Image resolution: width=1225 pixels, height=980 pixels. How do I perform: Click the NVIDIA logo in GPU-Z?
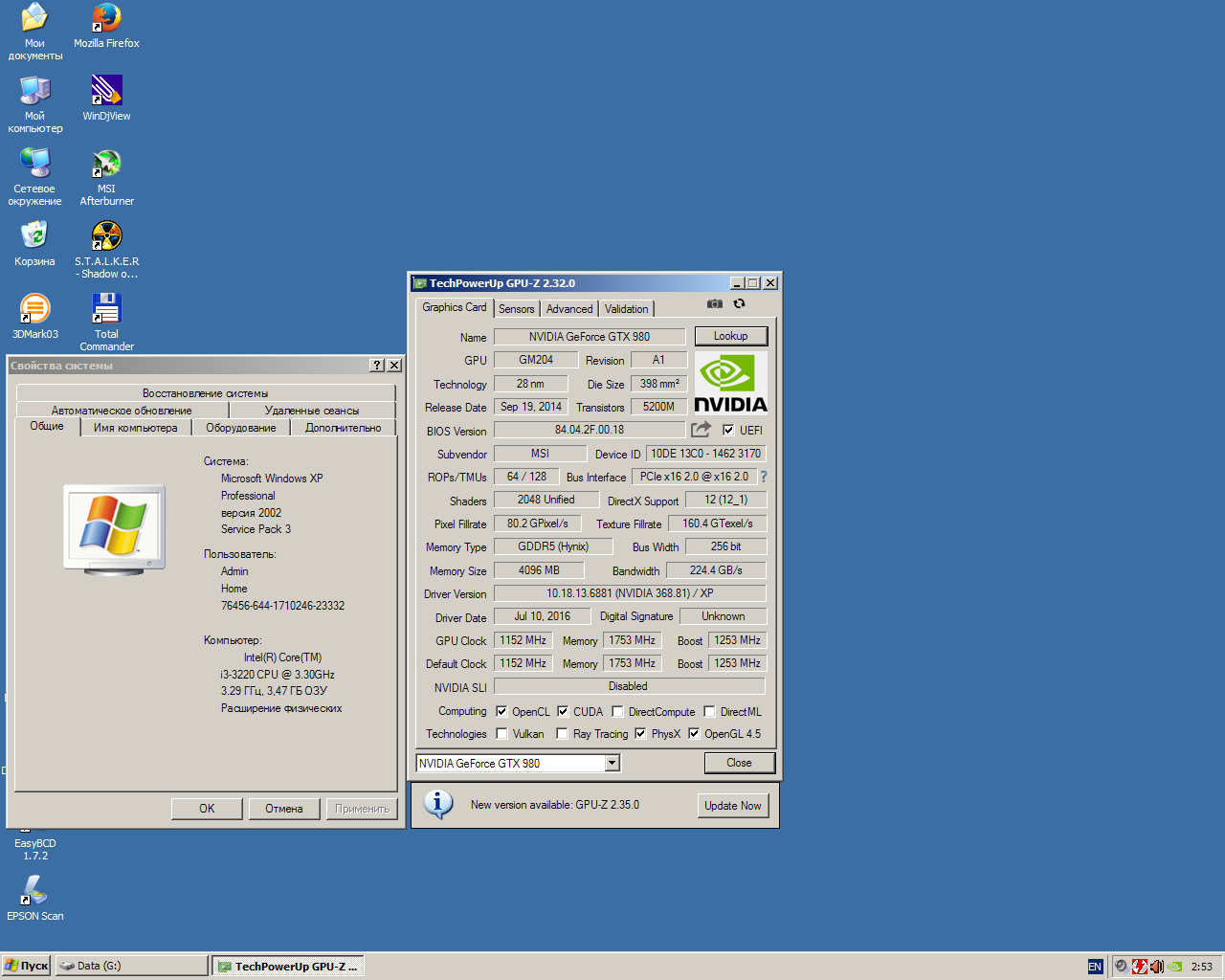click(x=730, y=383)
